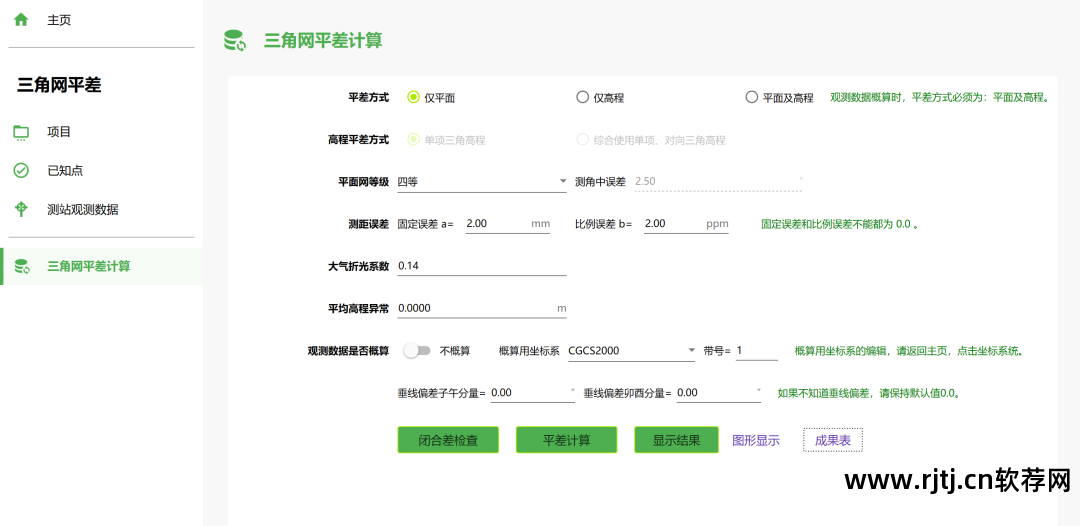Viewport: 1080px width, 526px height.
Task: Click the 测角中误差 field showing 2.50
Action: (x=718, y=182)
